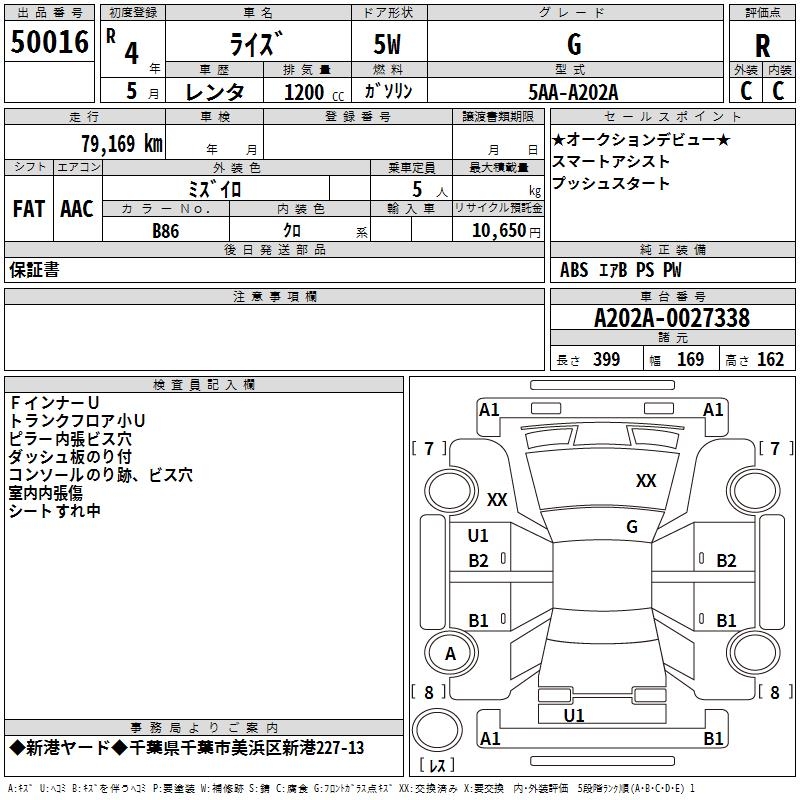Select the door type value 5W

[x=387, y=44]
